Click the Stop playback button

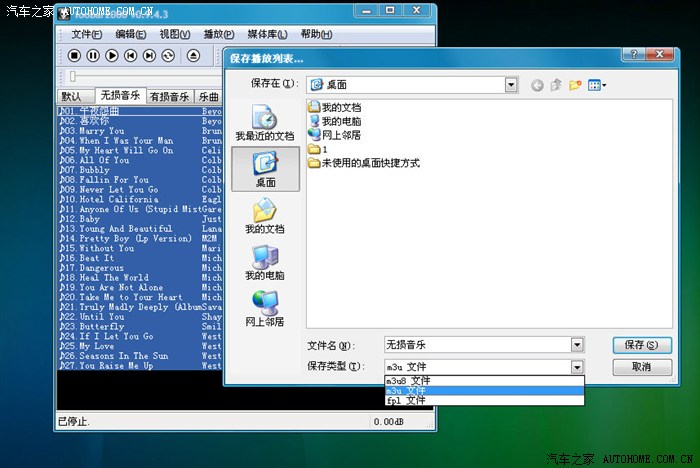(74, 56)
